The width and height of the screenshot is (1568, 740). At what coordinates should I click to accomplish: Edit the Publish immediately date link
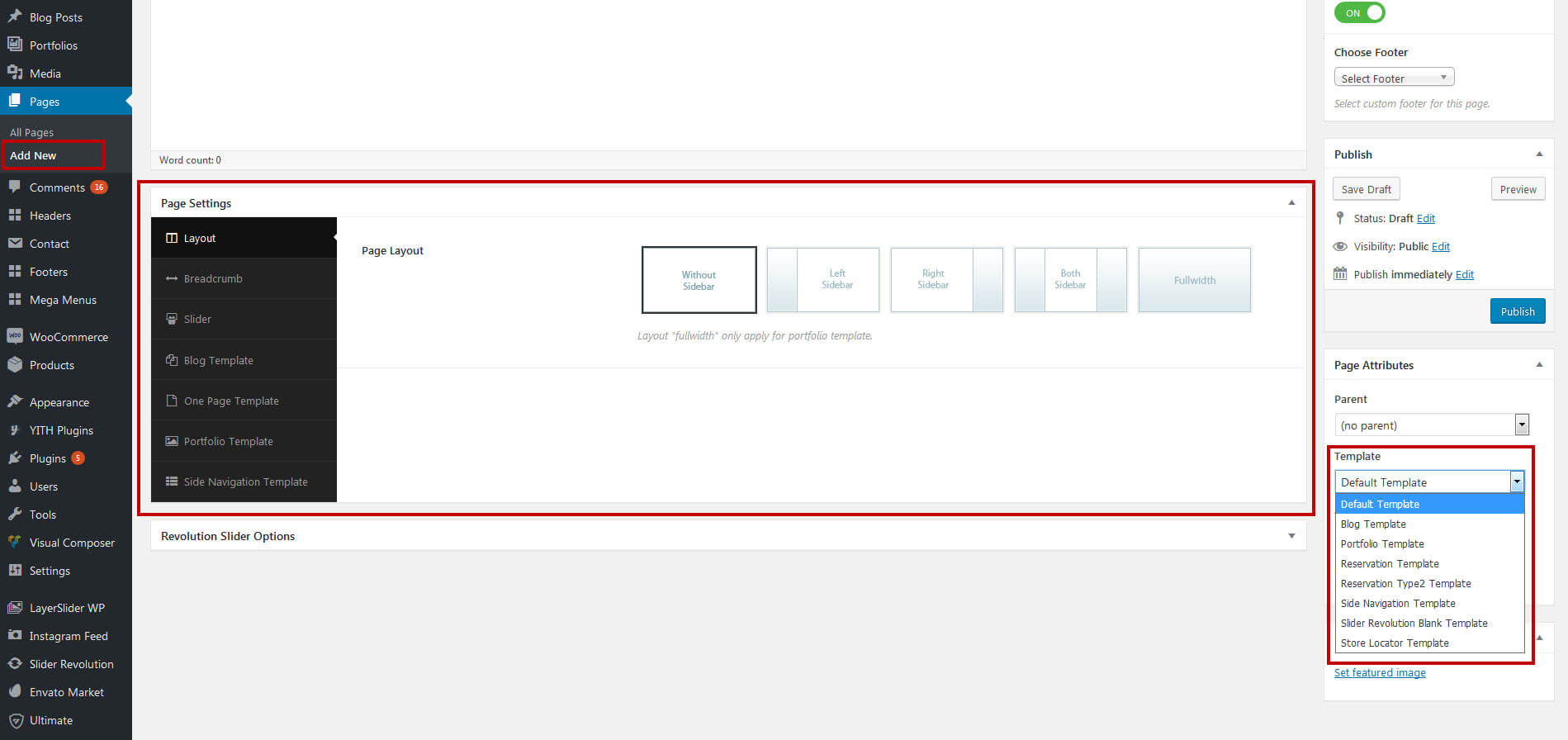coord(1465,274)
